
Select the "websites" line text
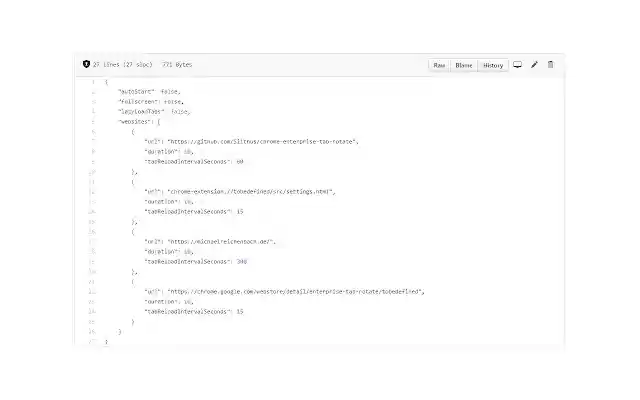139,122
